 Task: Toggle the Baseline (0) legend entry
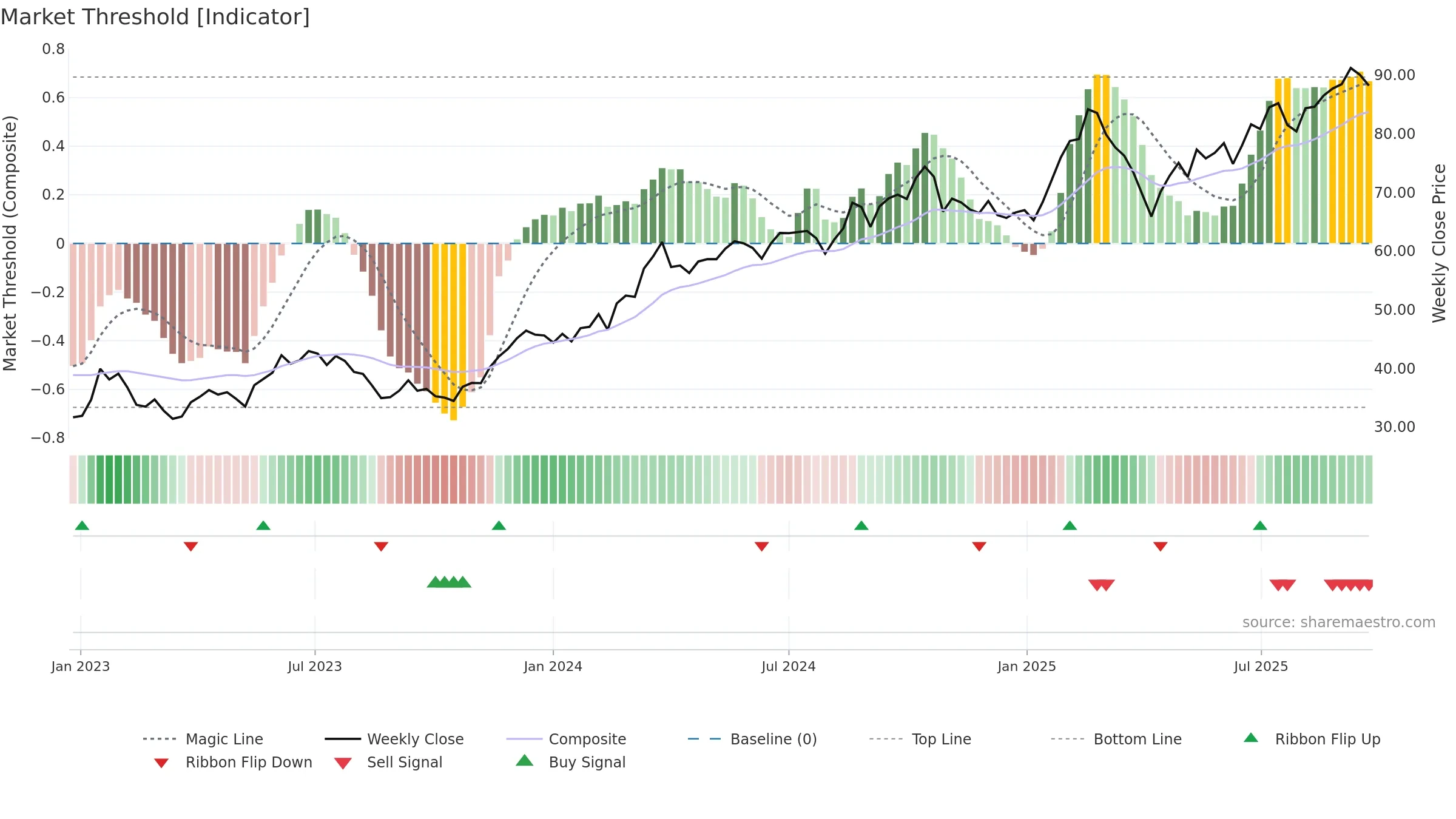point(752,739)
